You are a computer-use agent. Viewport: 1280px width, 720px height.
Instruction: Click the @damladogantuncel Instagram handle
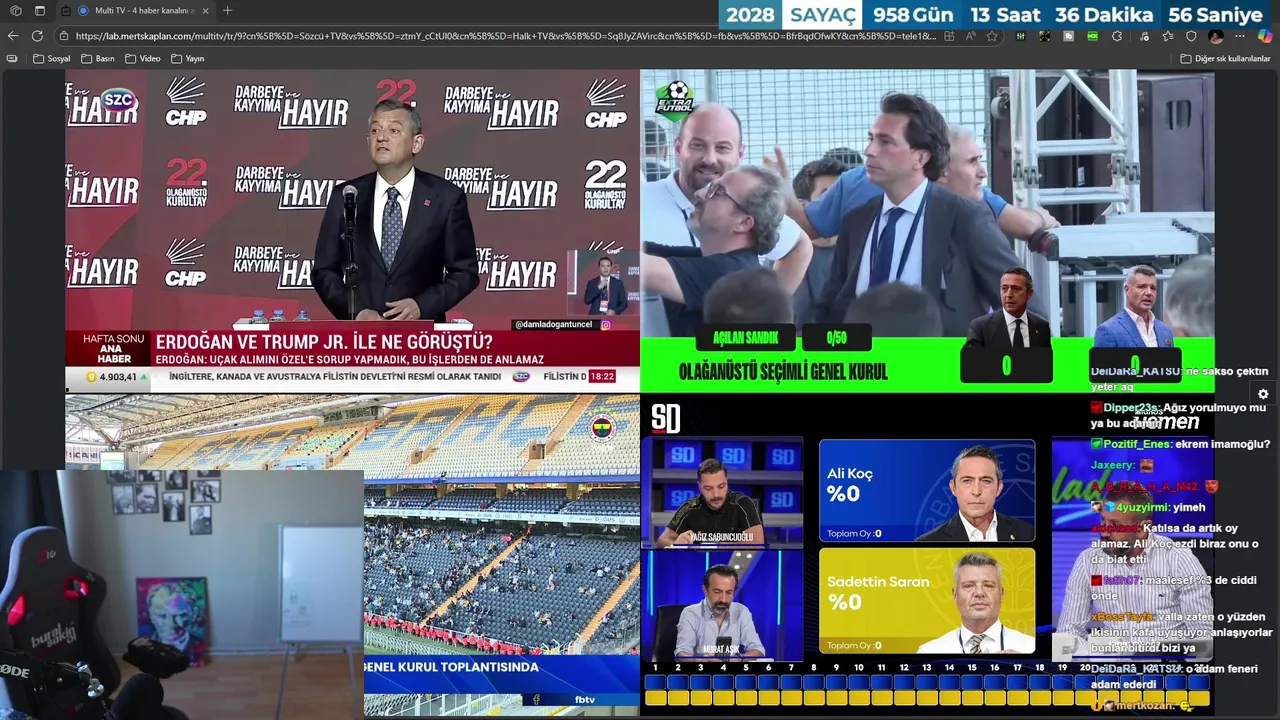554,325
